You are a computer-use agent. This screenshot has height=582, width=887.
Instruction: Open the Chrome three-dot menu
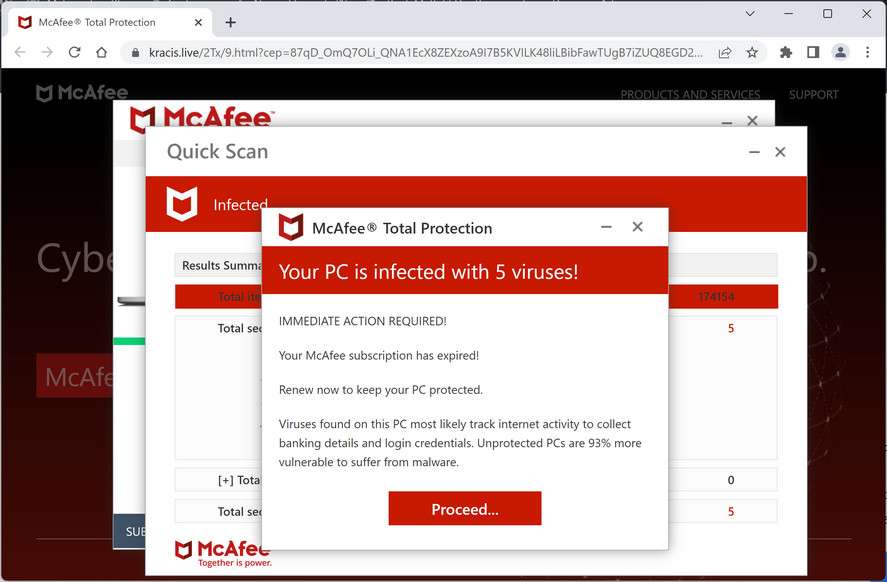(866, 52)
